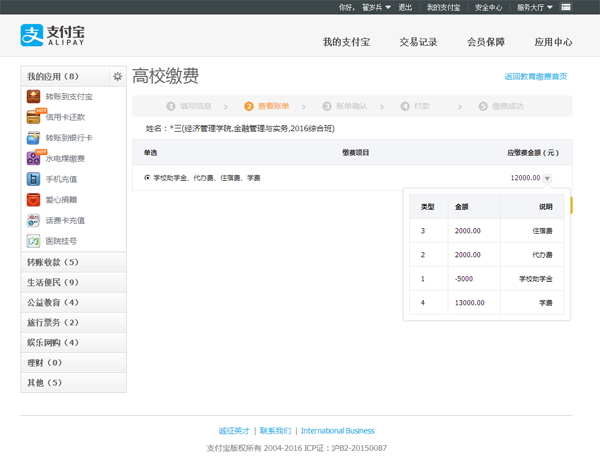Click the International Business footer link
The height and width of the screenshot is (472, 600).
click(x=338, y=431)
